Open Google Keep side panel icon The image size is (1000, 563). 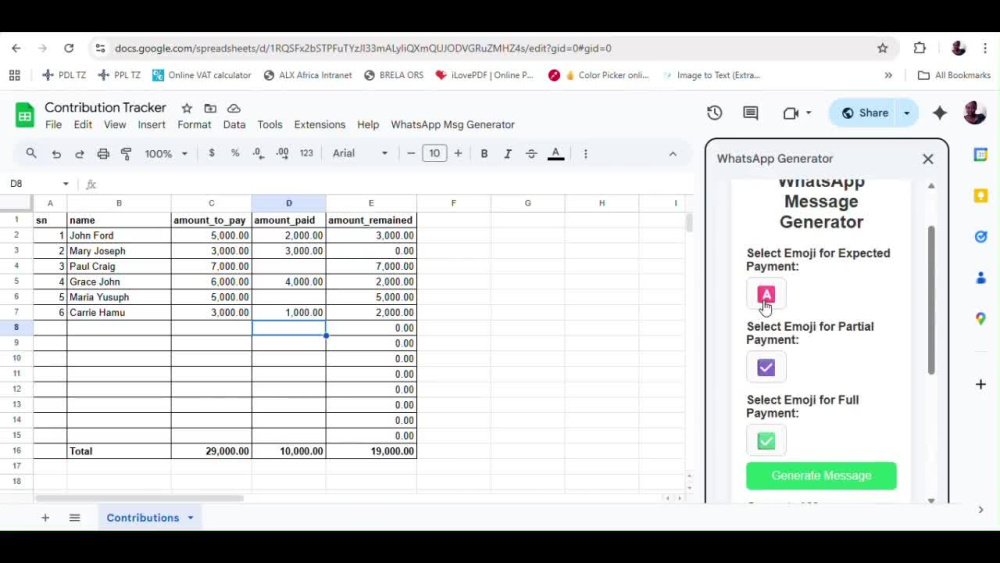(981, 196)
